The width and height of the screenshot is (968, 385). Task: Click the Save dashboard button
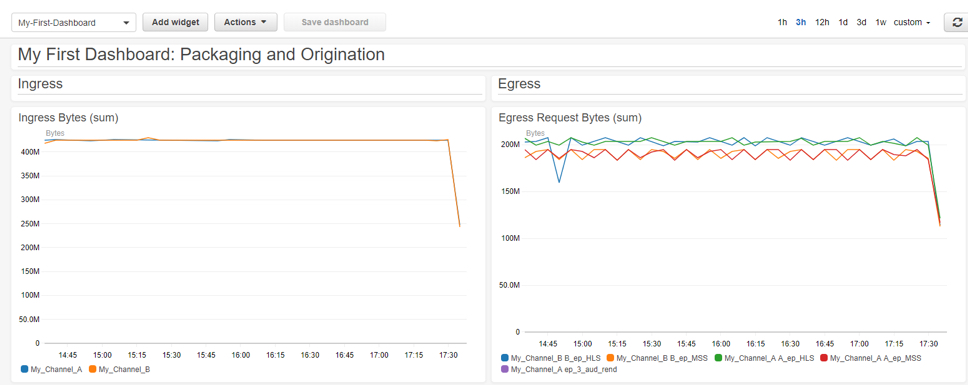(x=335, y=22)
